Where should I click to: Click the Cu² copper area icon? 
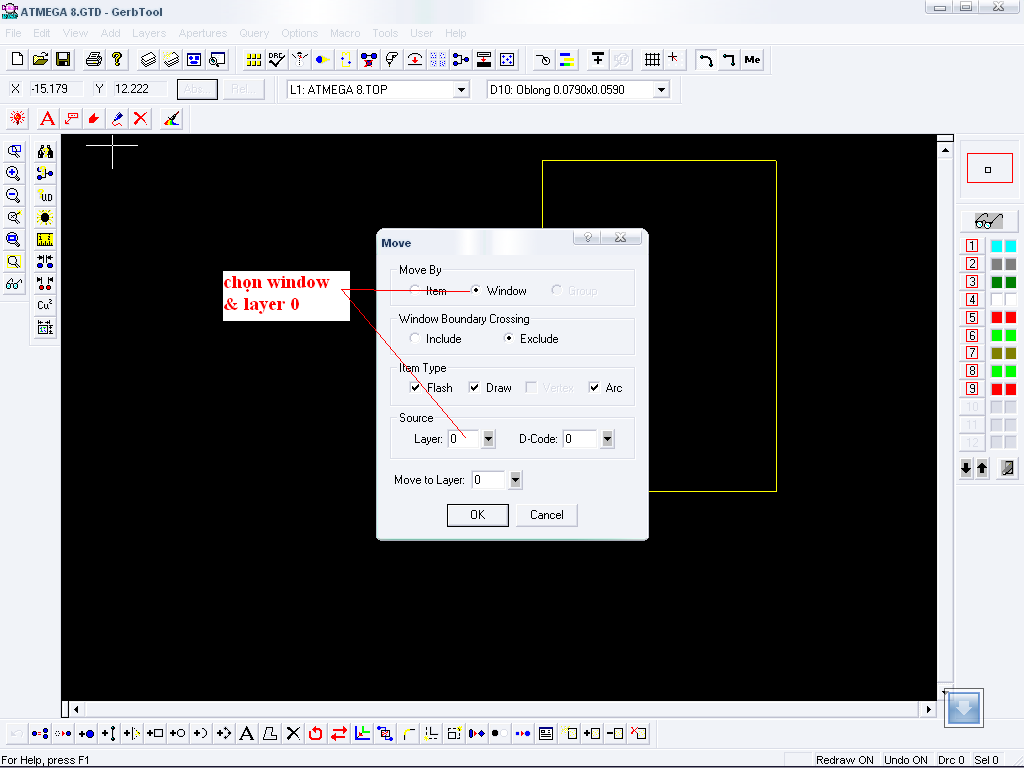point(45,305)
